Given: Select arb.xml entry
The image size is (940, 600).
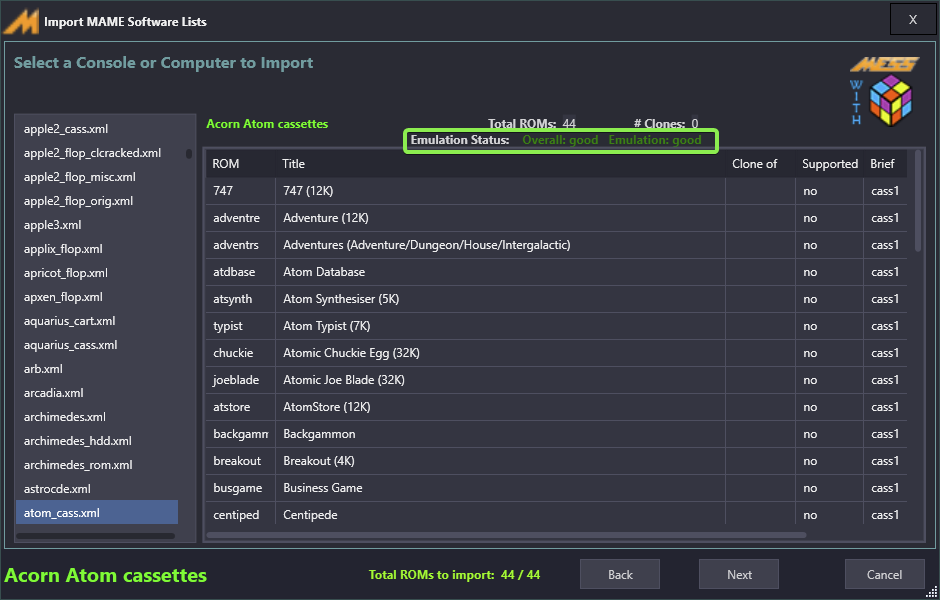Looking at the screenshot, I should click(x=97, y=369).
